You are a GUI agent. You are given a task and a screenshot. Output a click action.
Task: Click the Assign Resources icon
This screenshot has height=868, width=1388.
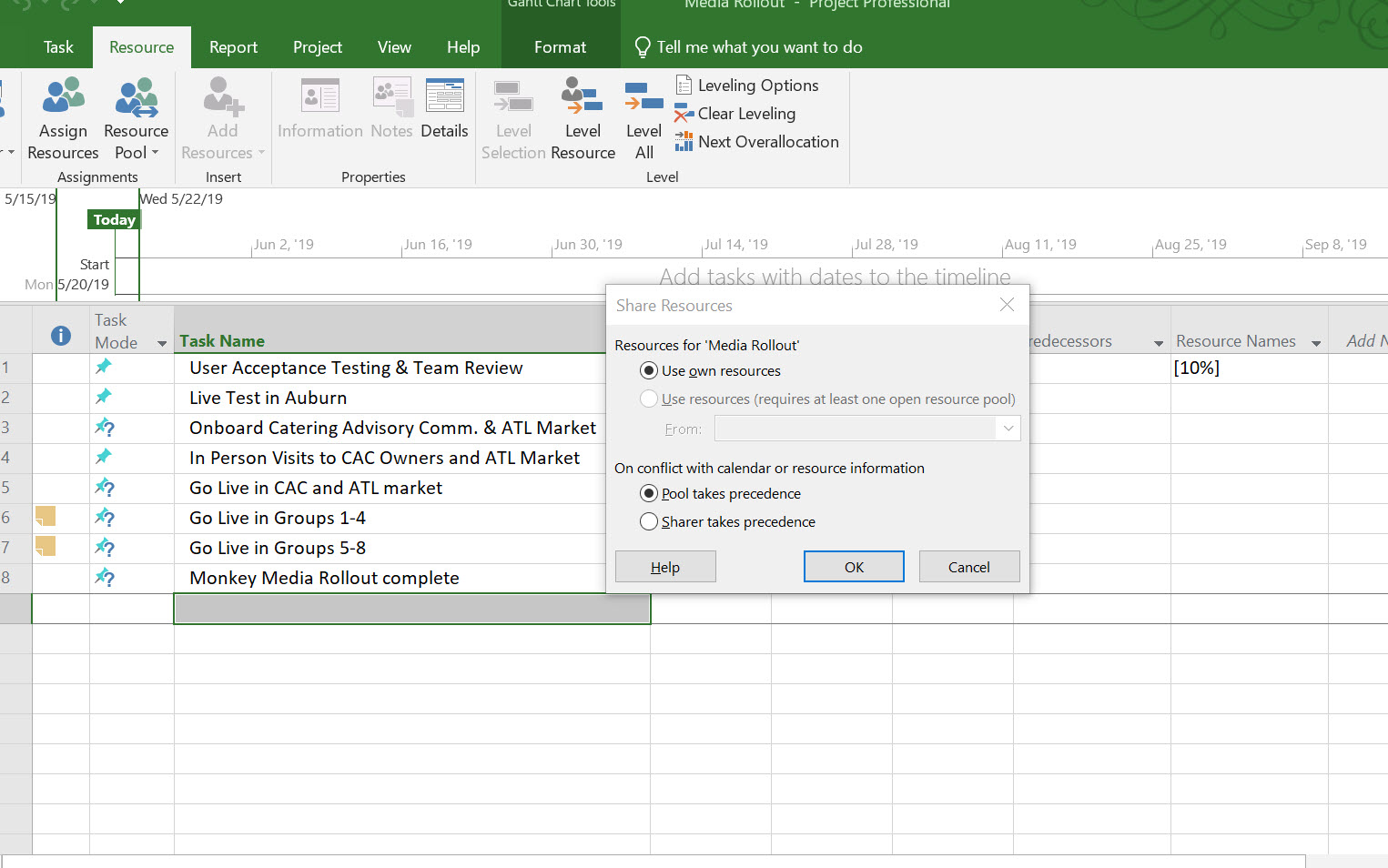click(x=63, y=96)
